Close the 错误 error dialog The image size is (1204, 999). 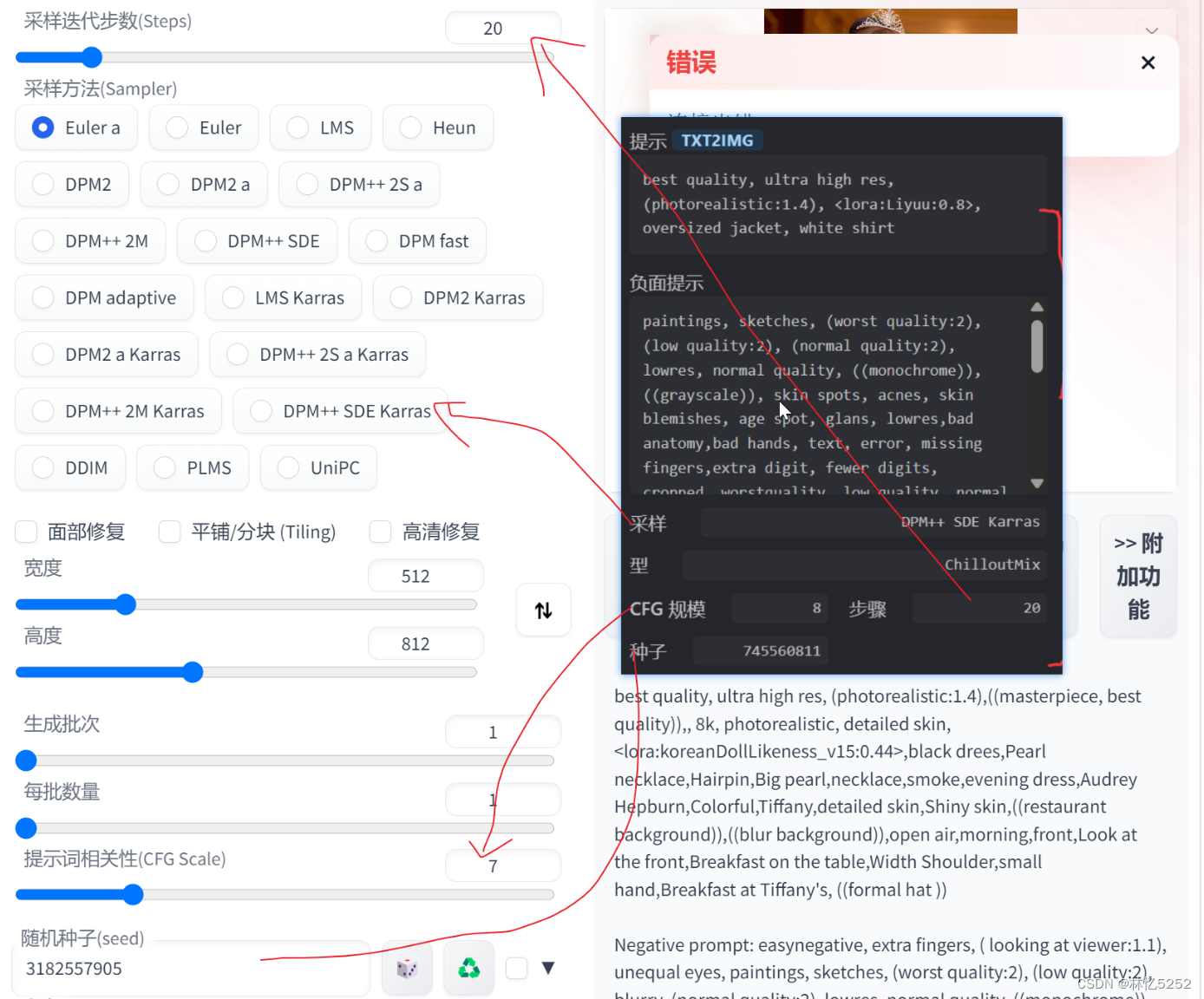coord(1148,62)
